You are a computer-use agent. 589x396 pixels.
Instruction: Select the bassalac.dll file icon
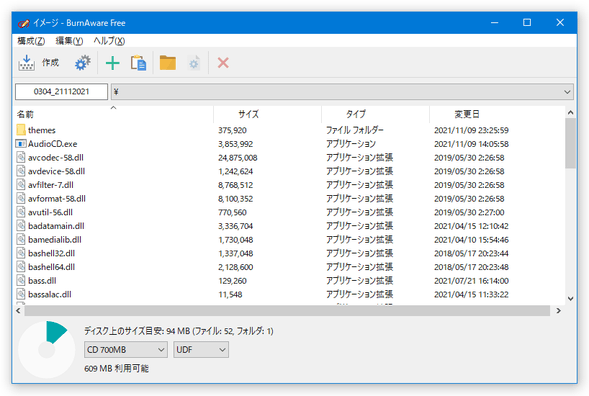click(x=21, y=294)
